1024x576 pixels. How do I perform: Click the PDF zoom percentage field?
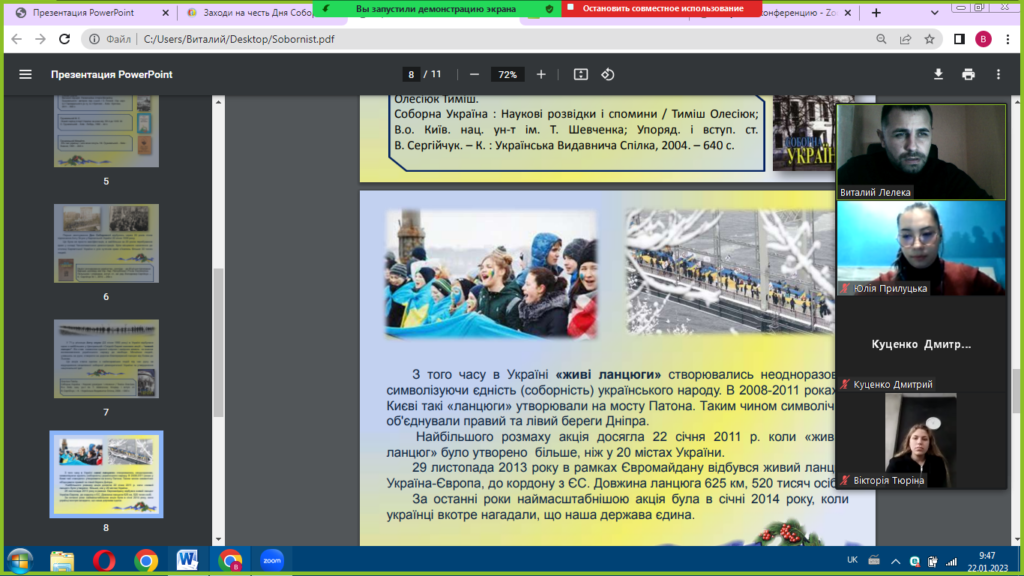(x=507, y=75)
